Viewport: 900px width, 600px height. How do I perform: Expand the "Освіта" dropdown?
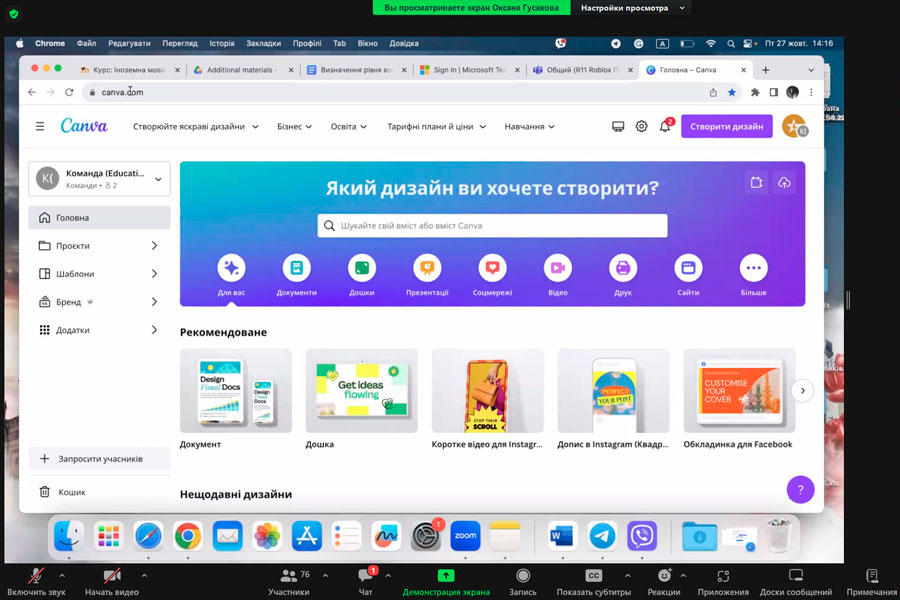click(x=348, y=126)
